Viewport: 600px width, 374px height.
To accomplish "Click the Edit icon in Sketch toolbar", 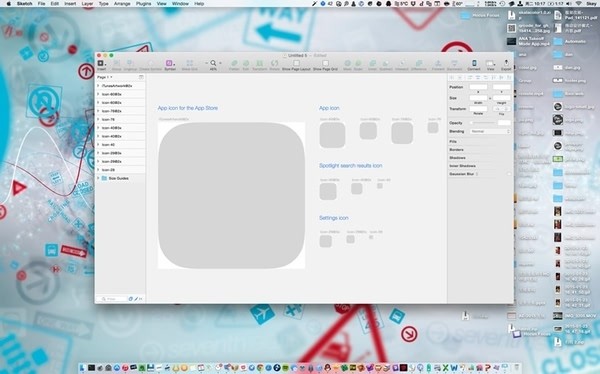I will [246, 64].
